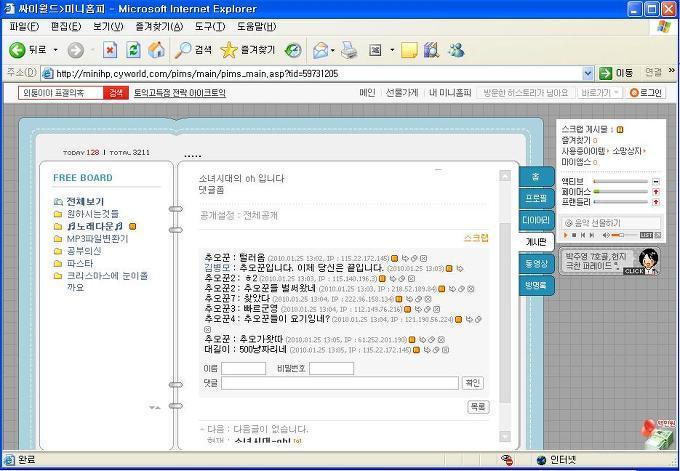This screenshot has width=680, height=471.
Task: Click the post scrollbar down arrow
Action: [505, 436]
